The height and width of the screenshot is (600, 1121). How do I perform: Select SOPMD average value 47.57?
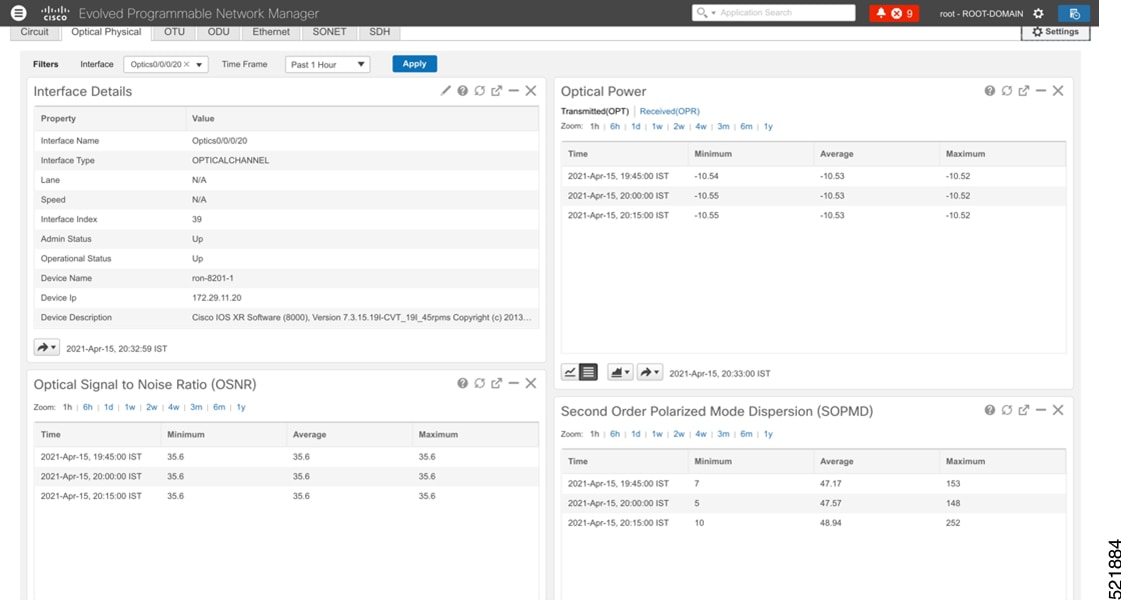coord(831,503)
